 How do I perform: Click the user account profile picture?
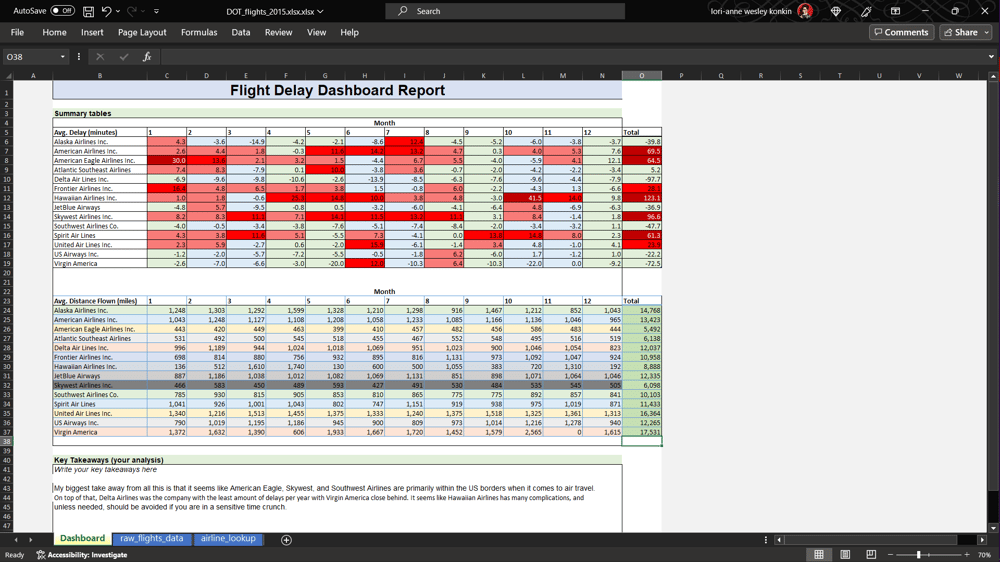805,11
